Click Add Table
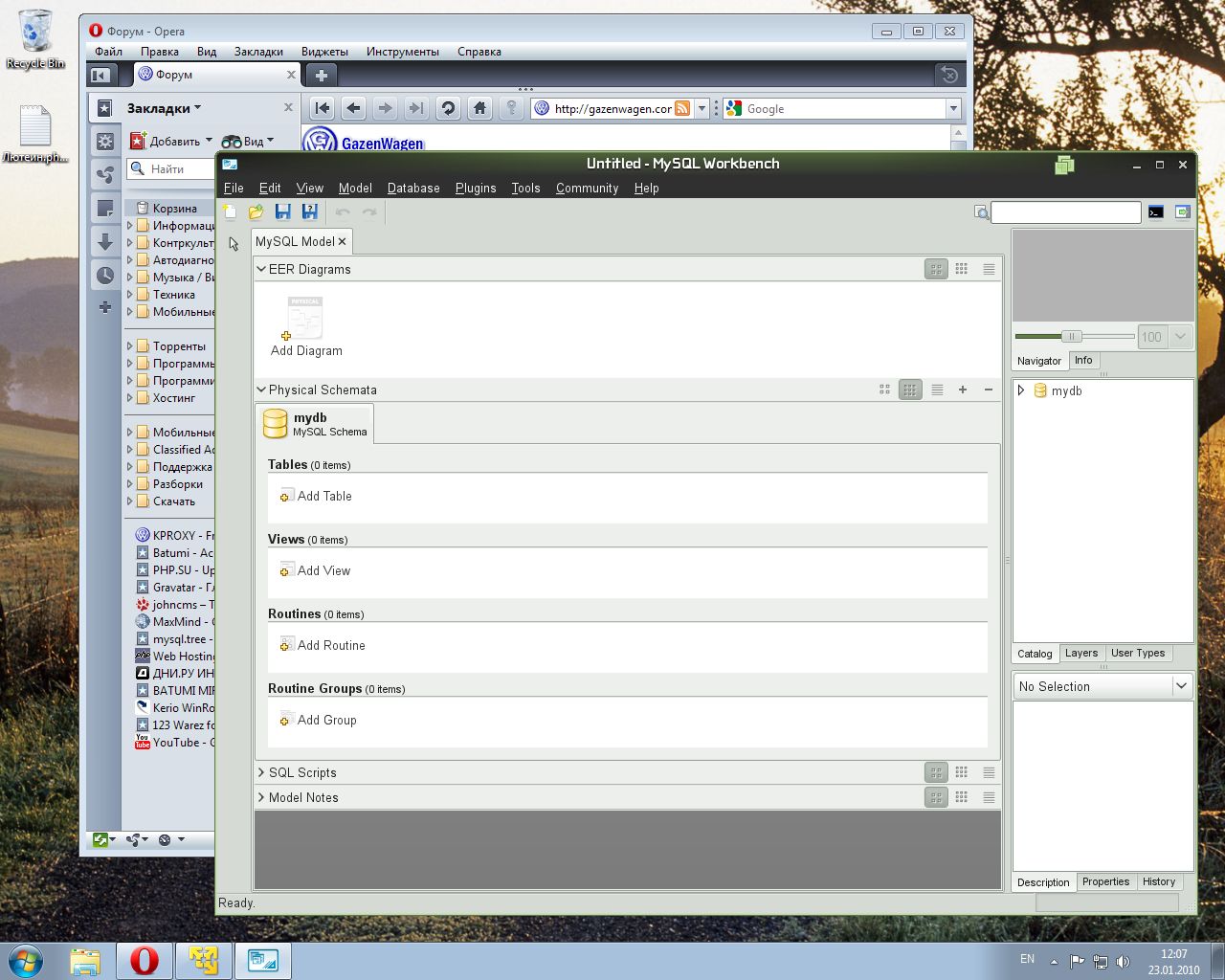This screenshot has width=1225, height=980. (316, 496)
